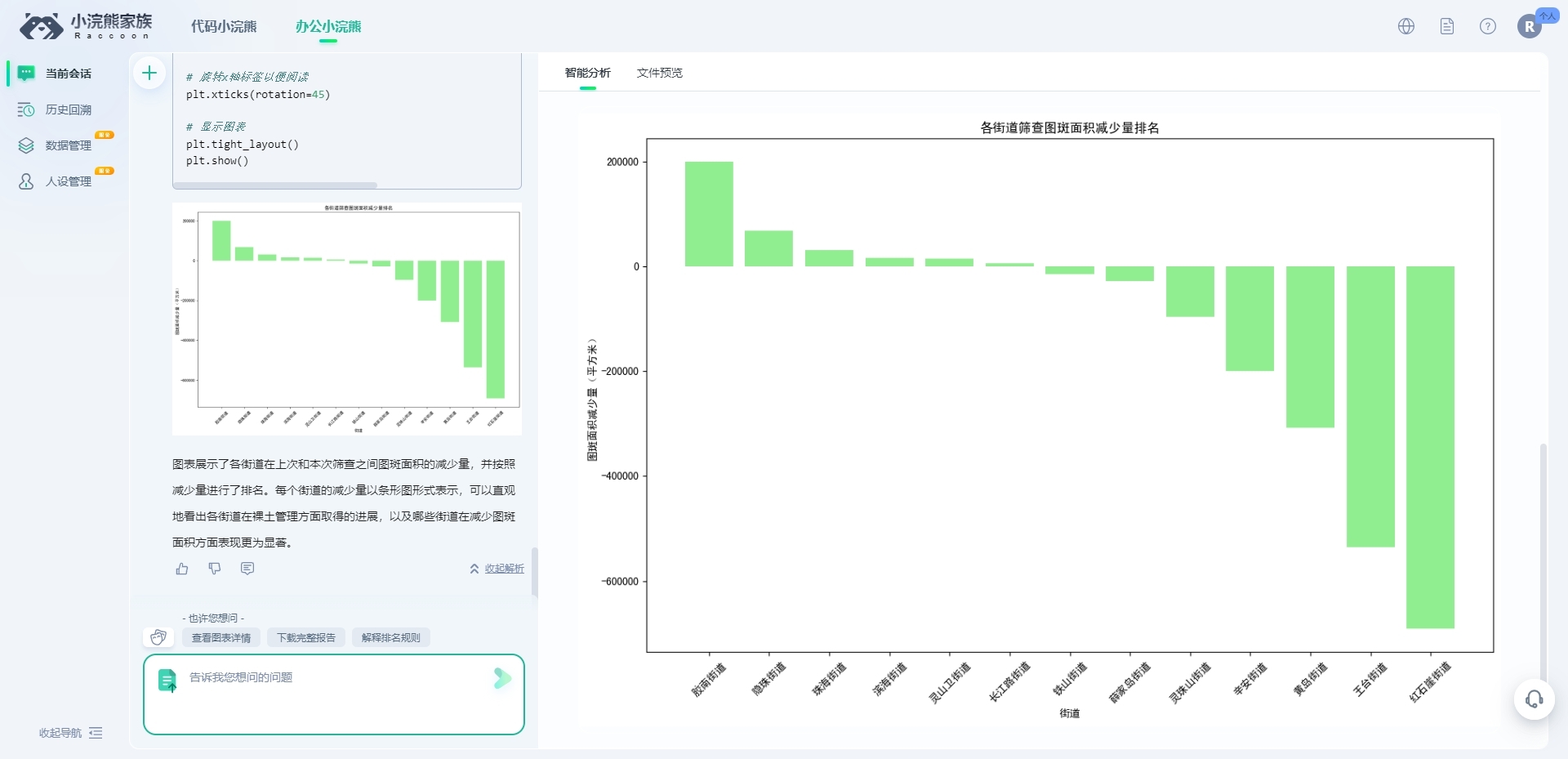1568x759 pixels.
Task: Click the comment feedback icon
Action: (x=247, y=569)
